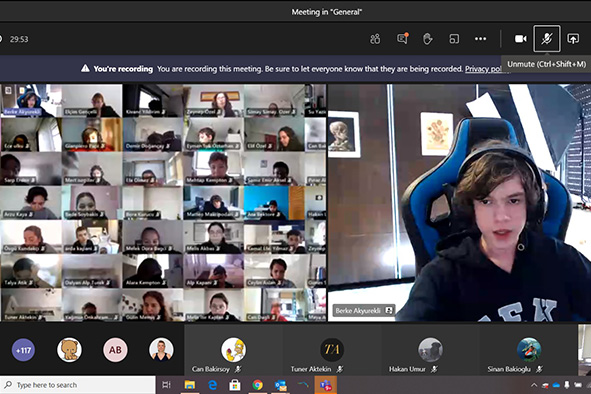
Task: Click Hakan Umur's participant tile
Action: point(430,350)
